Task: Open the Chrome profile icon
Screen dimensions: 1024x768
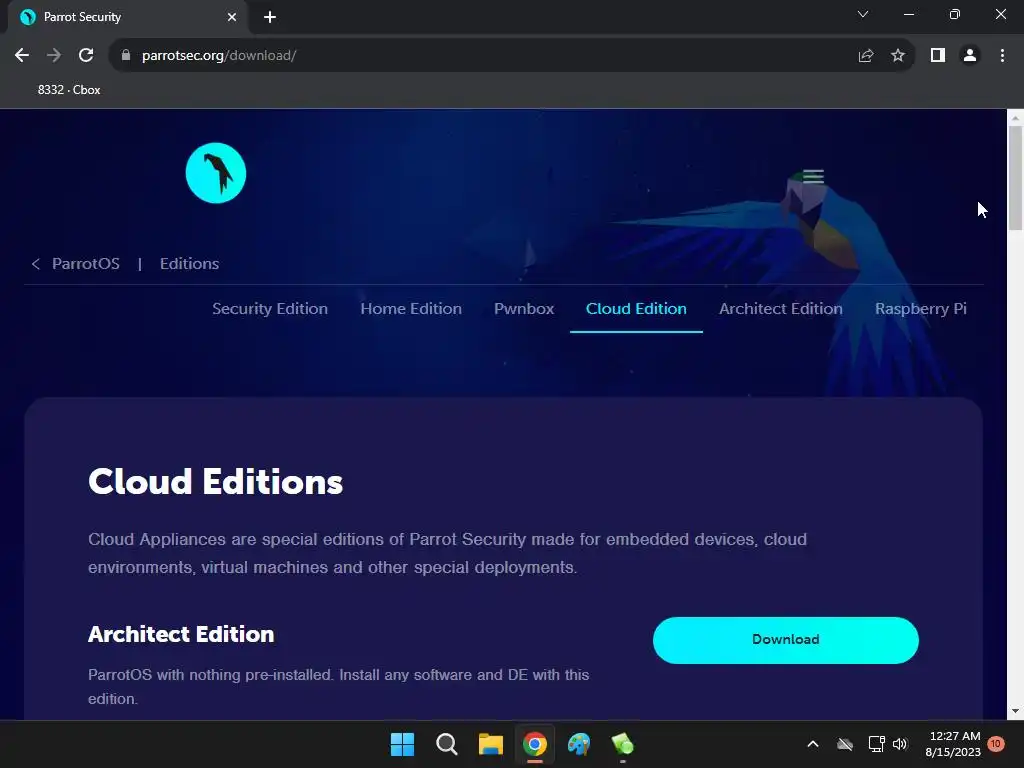Action: [x=970, y=56]
